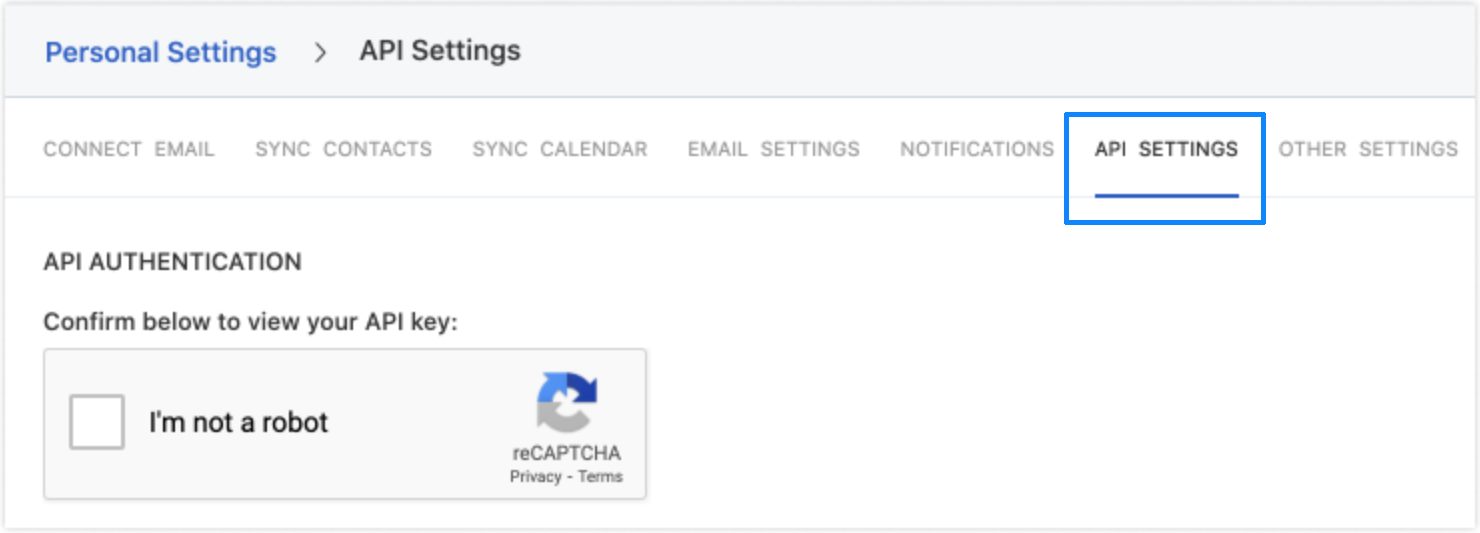Open the Connect Email tab
Viewport: 1480px width, 533px height.
pos(129,149)
